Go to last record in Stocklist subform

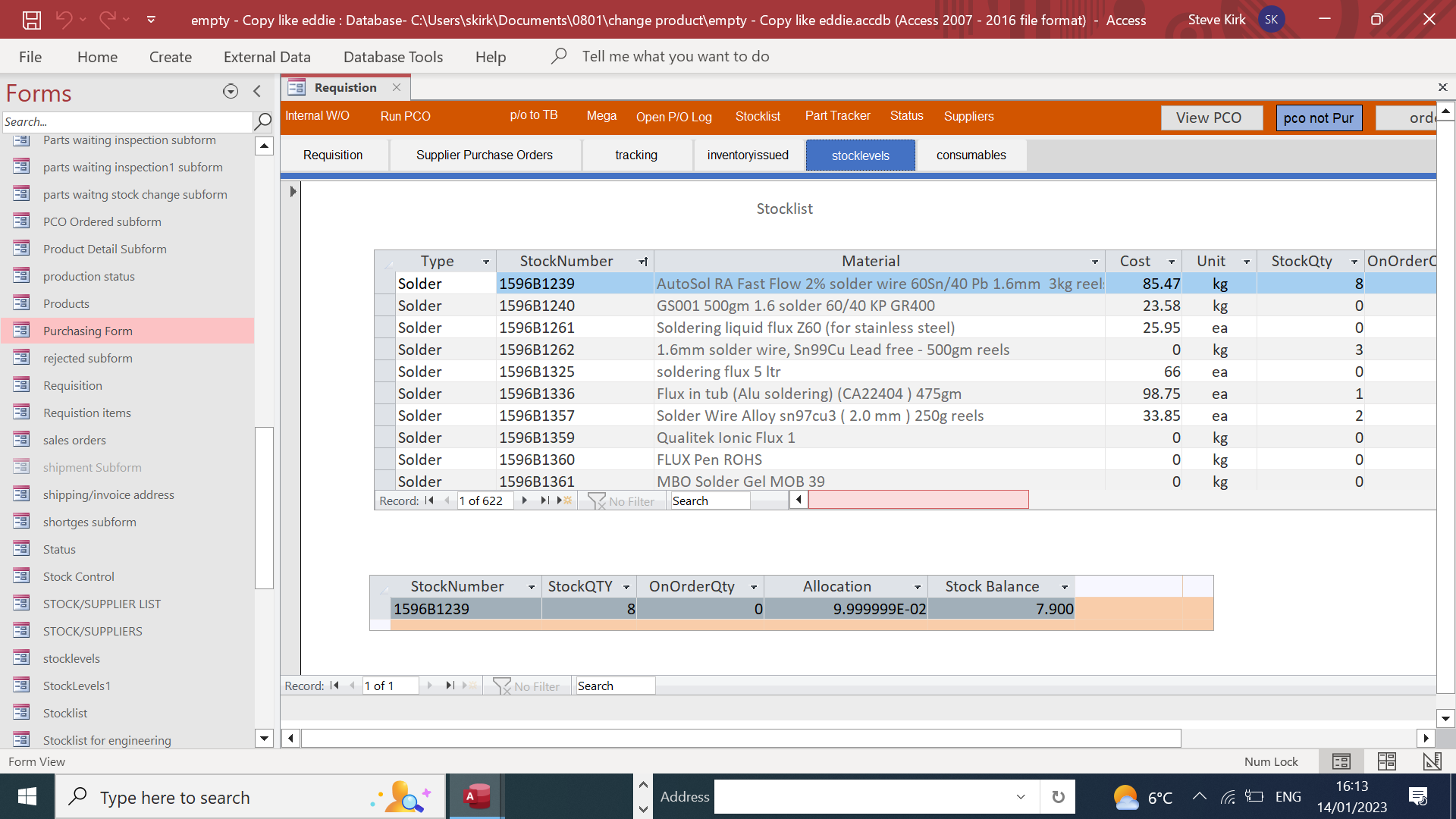544,500
